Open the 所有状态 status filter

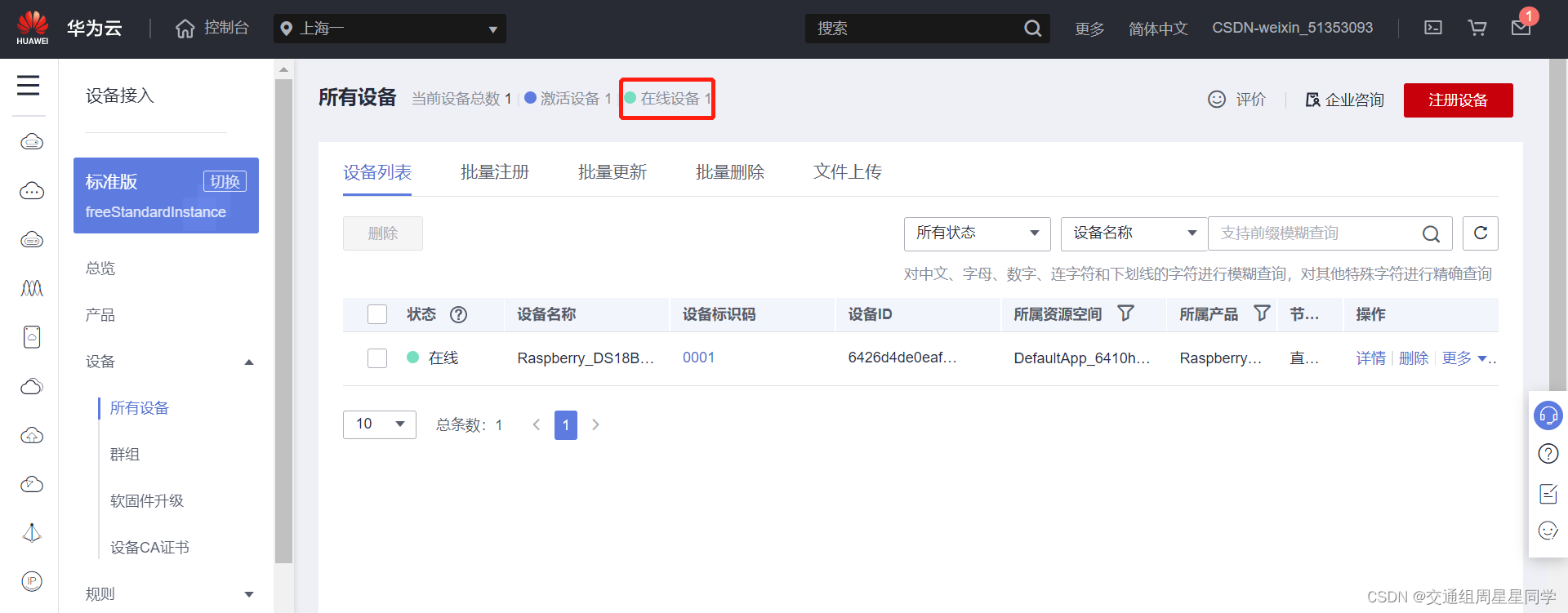point(977,233)
